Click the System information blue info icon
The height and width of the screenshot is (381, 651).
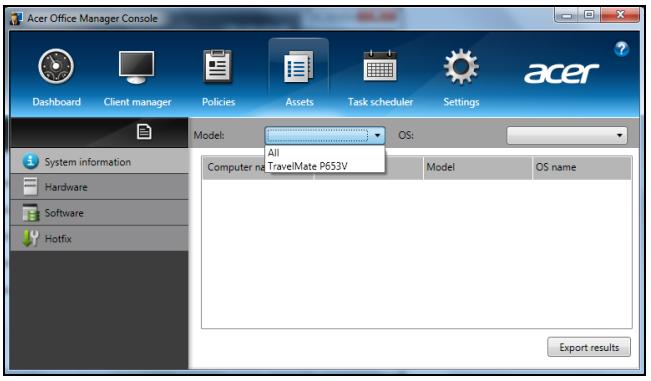tap(30, 161)
